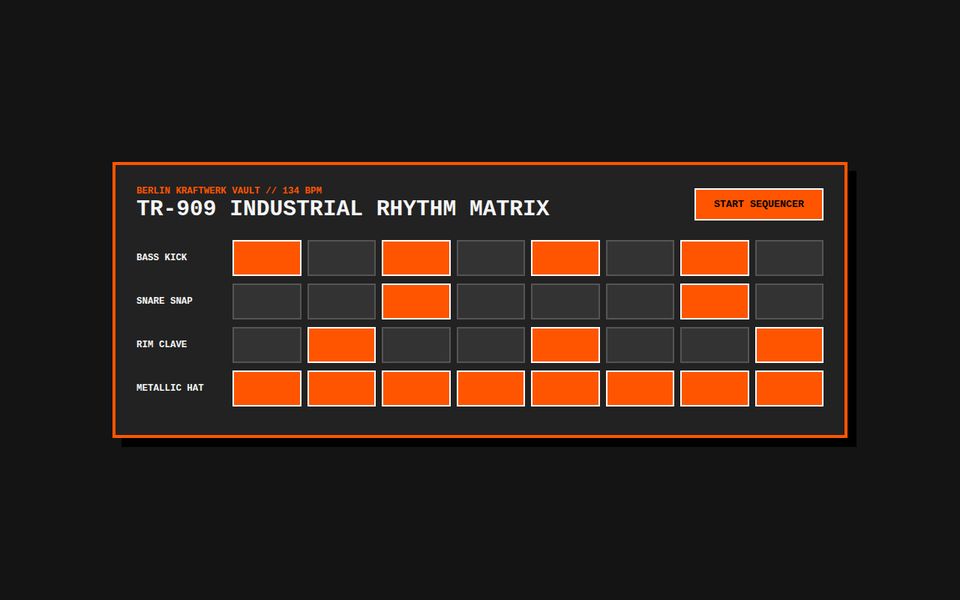
Task: Toggle Bass Kick step 6
Action: (x=640, y=258)
